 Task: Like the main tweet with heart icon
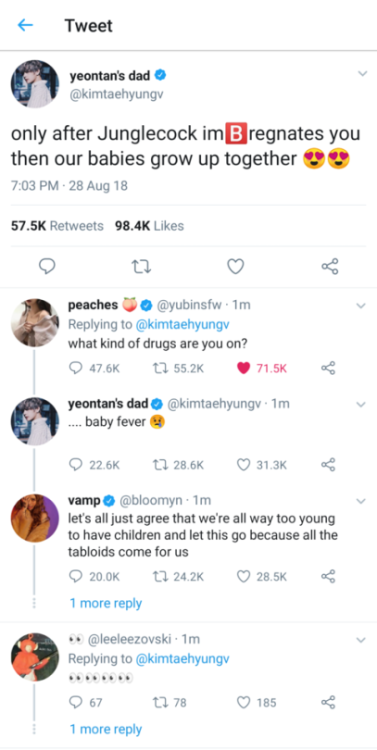[235, 266]
